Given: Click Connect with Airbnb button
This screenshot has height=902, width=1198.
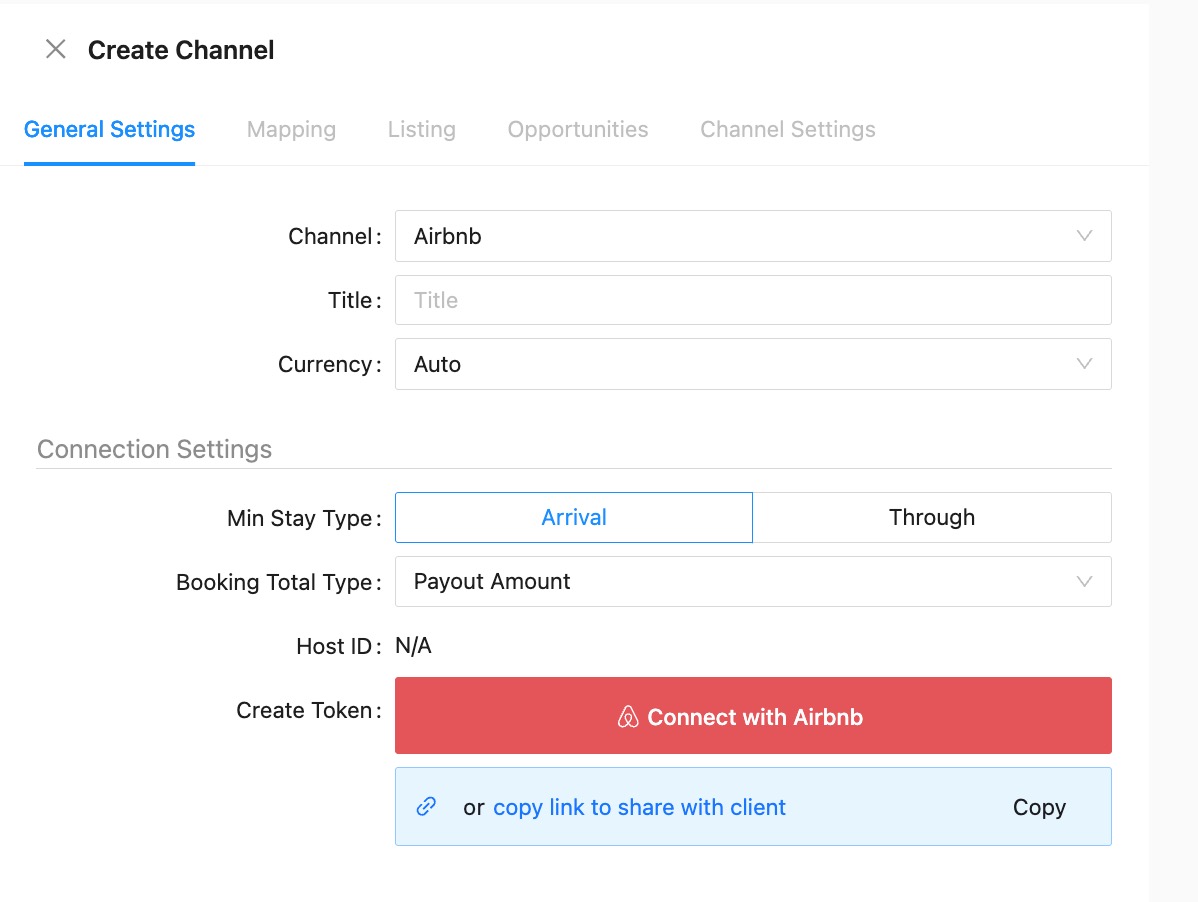Looking at the screenshot, I should 753,716.
